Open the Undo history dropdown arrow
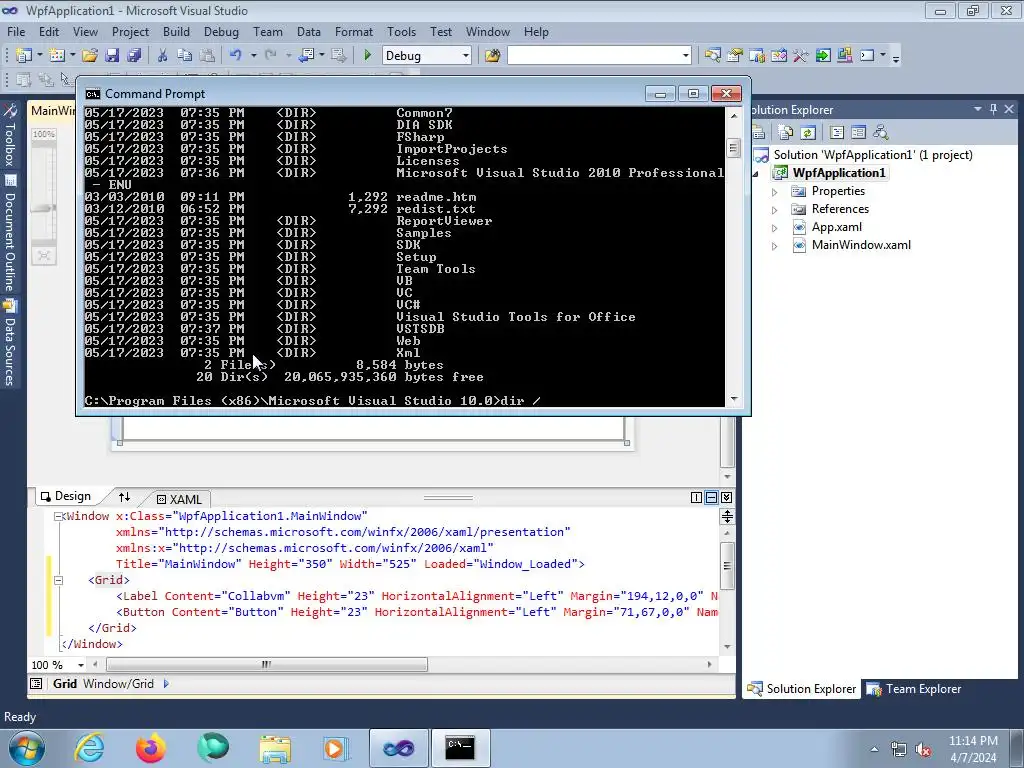Screen dimensions: 1024x768 pyautogui.click(x=253, y=56)
